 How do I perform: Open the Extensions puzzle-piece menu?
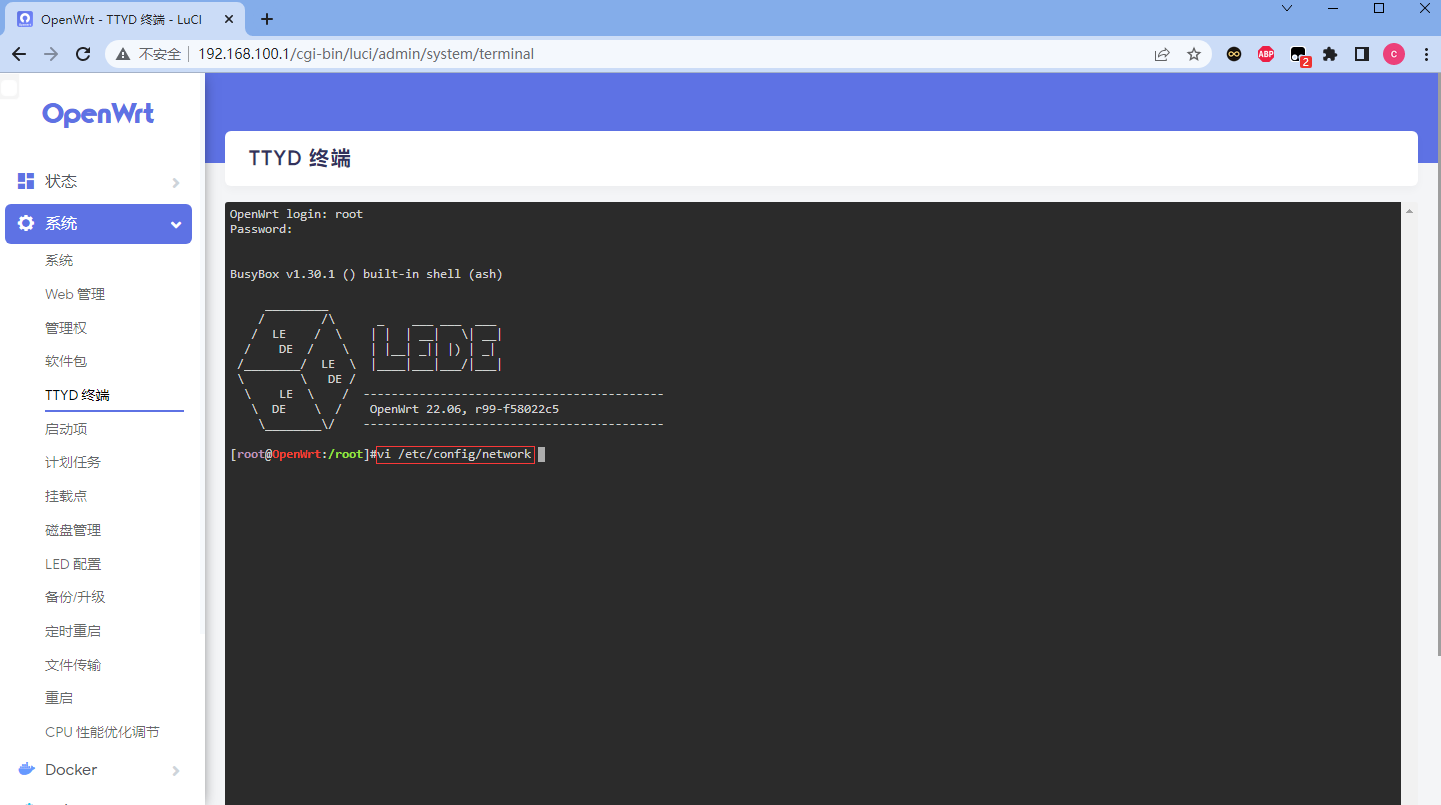1330,54
